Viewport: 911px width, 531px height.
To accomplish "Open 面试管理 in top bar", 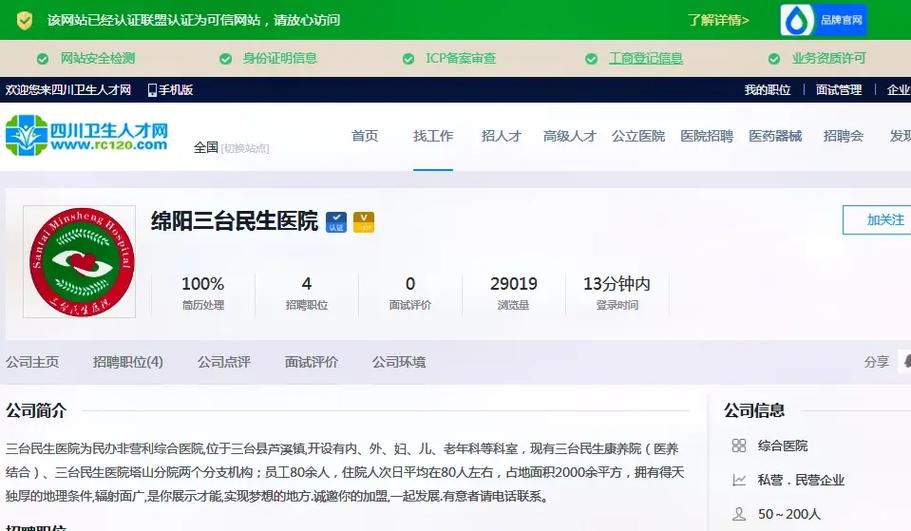I will click(838, 90).
